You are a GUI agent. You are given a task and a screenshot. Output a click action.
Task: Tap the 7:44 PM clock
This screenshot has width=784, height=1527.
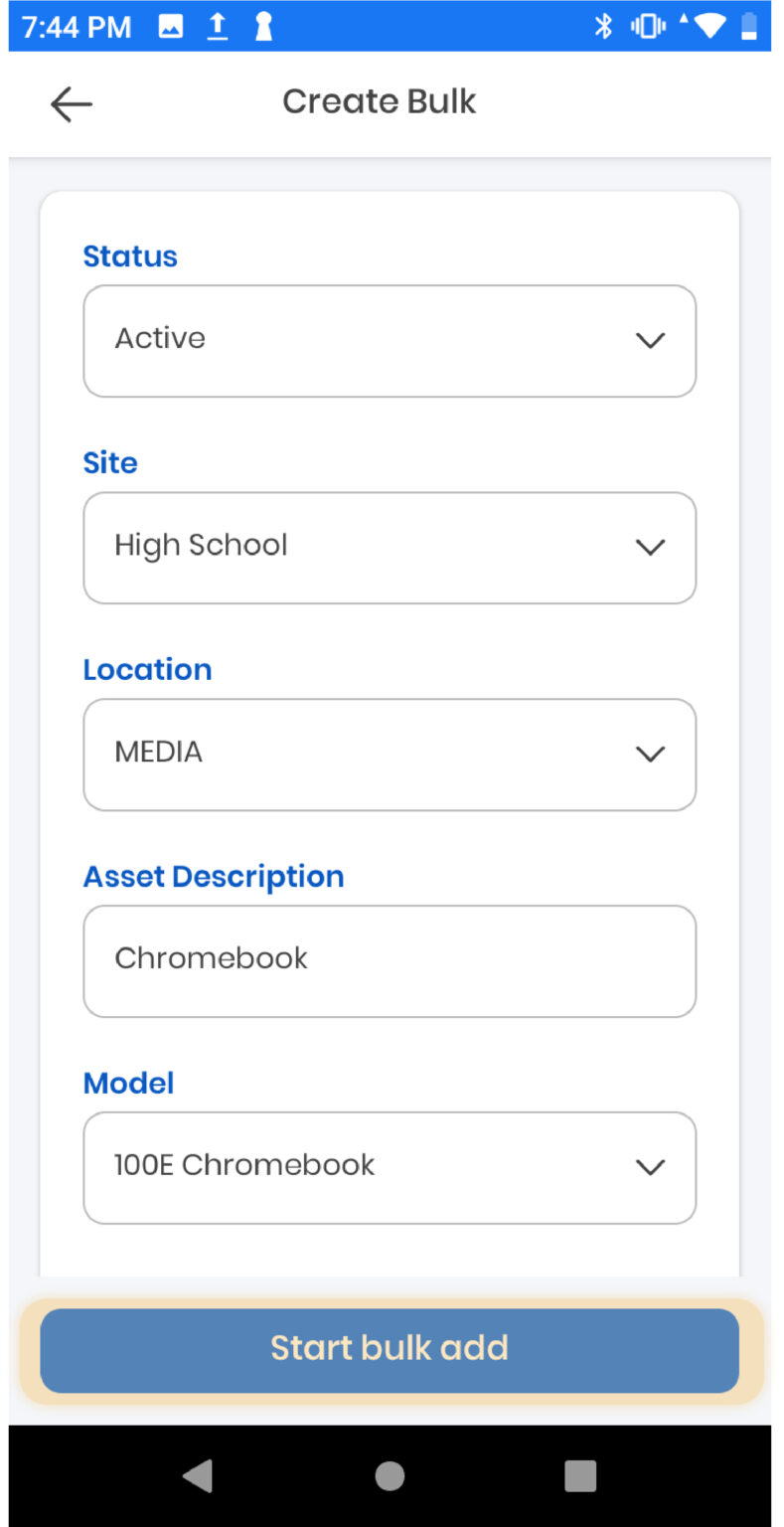coord(77,27)
